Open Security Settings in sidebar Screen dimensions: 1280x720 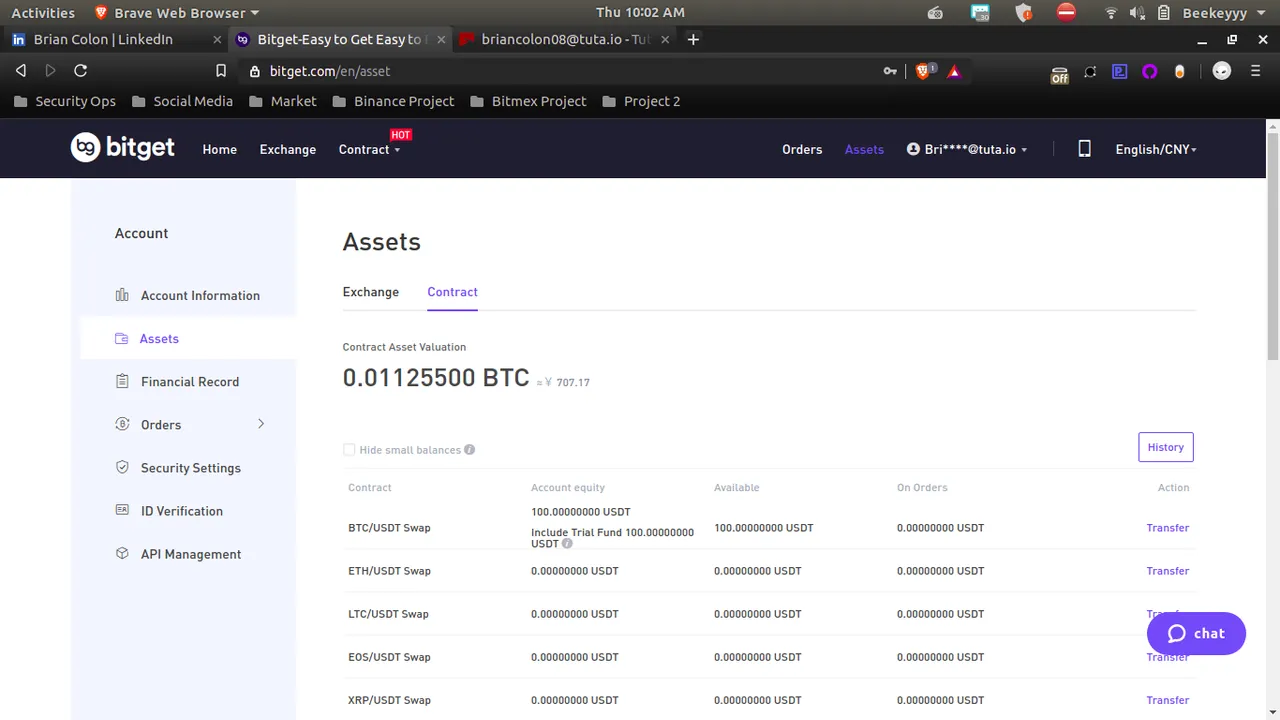(191, 467)
